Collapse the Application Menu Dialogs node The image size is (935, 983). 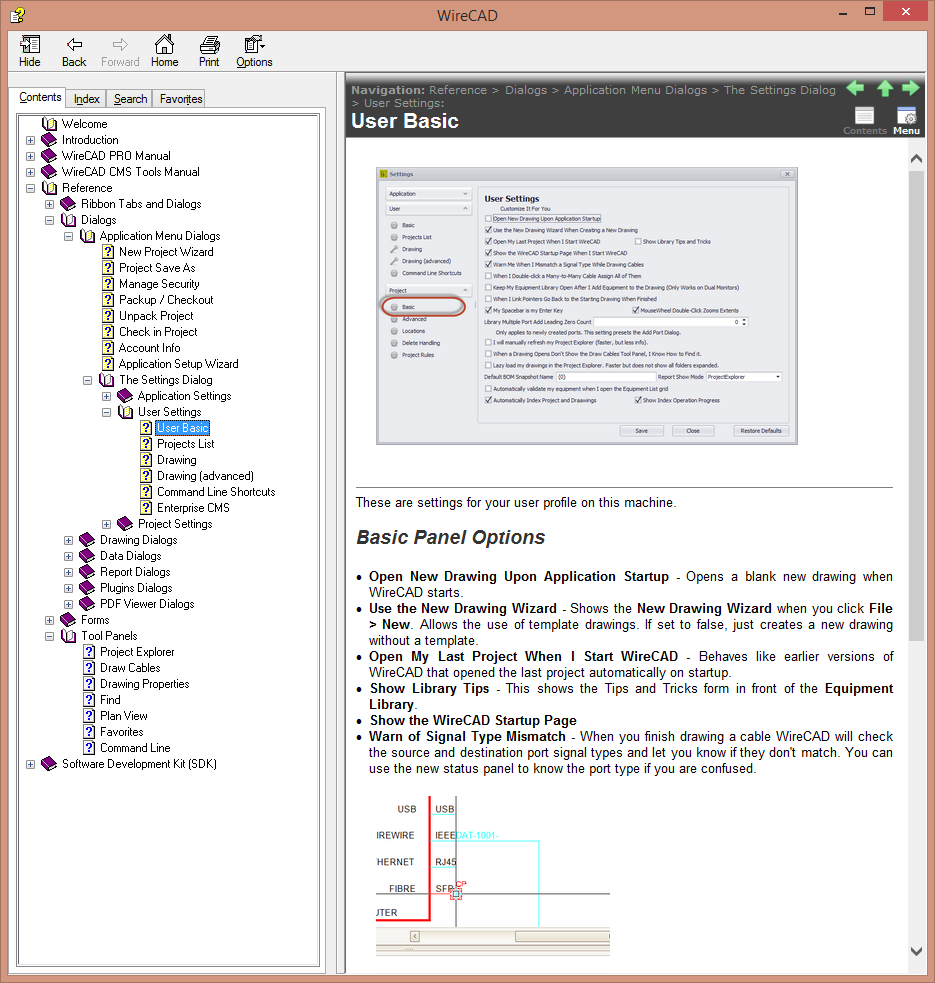coord(68,236)
